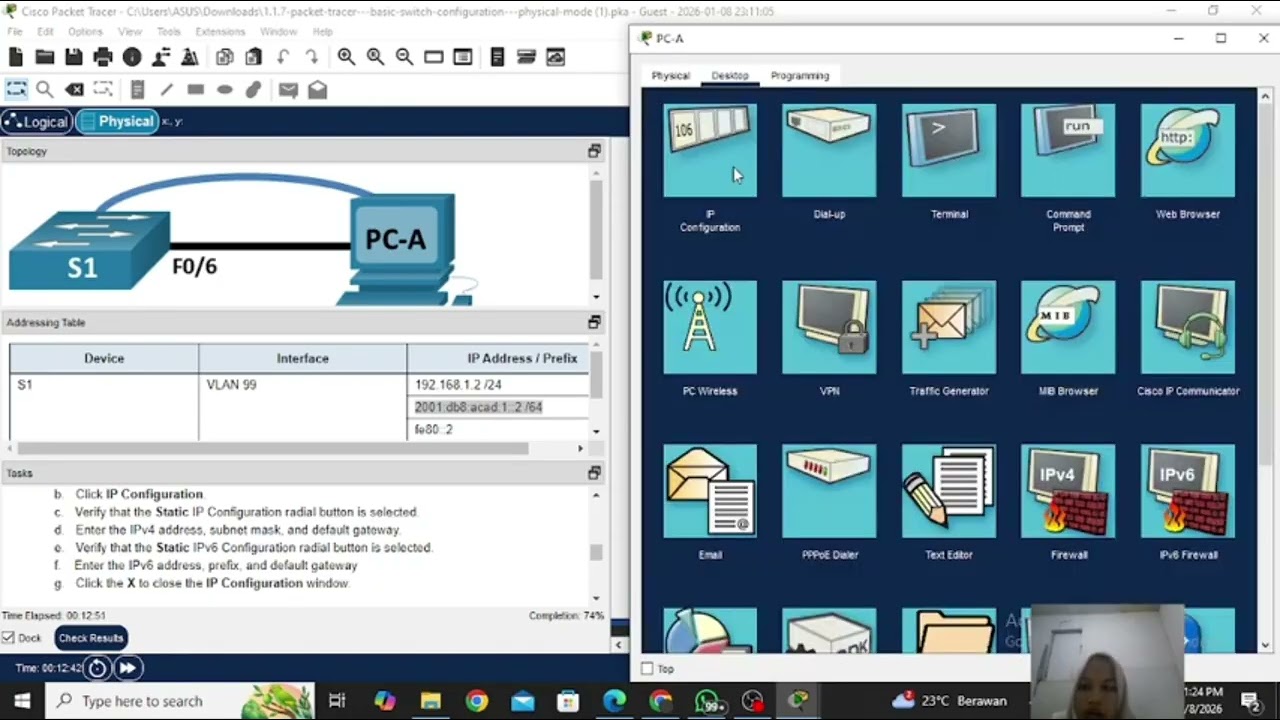The width and height of the screenshot is (1280, 720).
Task: Open the Extensions menu
Action: point(220,32)
